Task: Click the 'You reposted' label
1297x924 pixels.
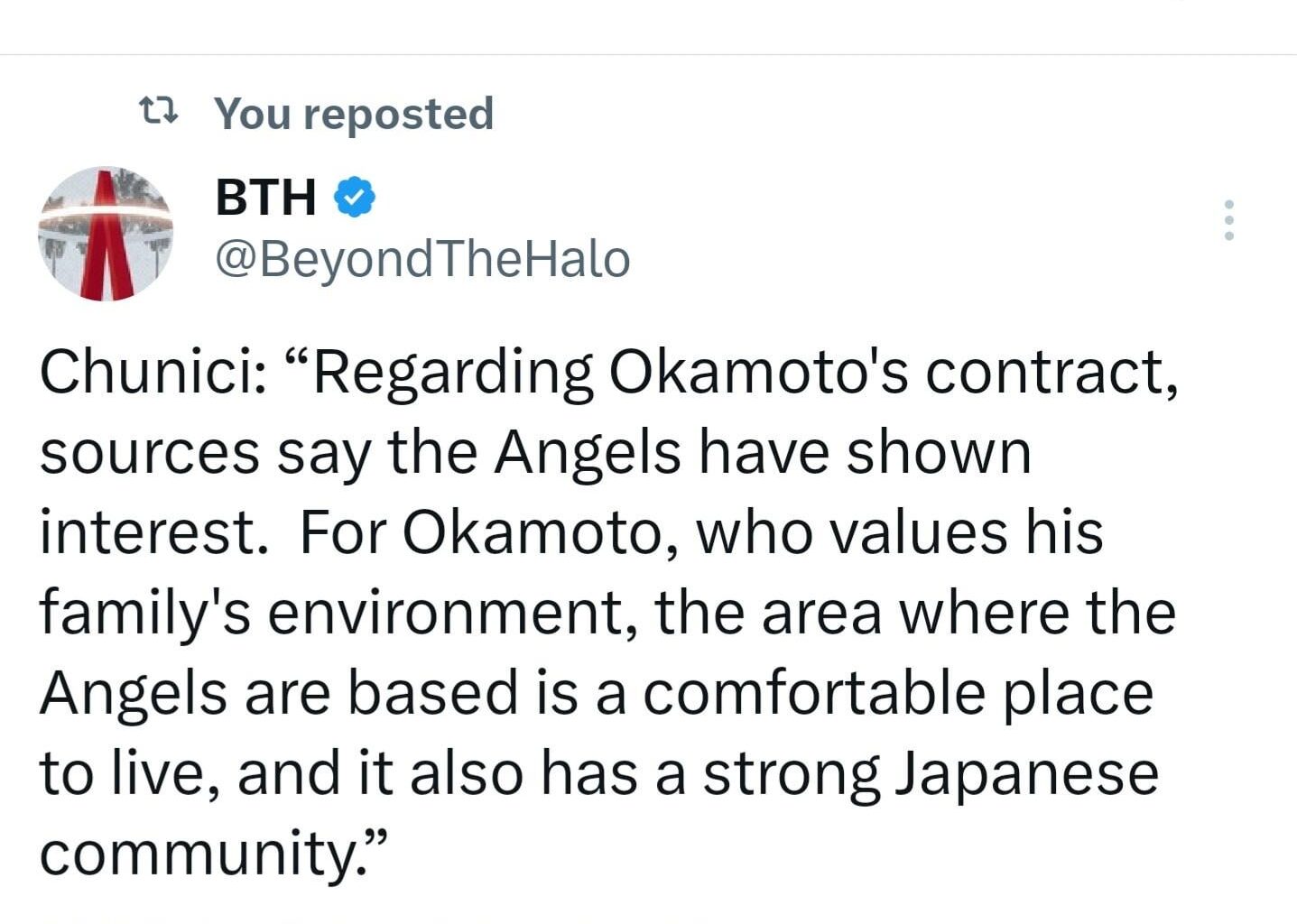Action: [x=353, y=112]
